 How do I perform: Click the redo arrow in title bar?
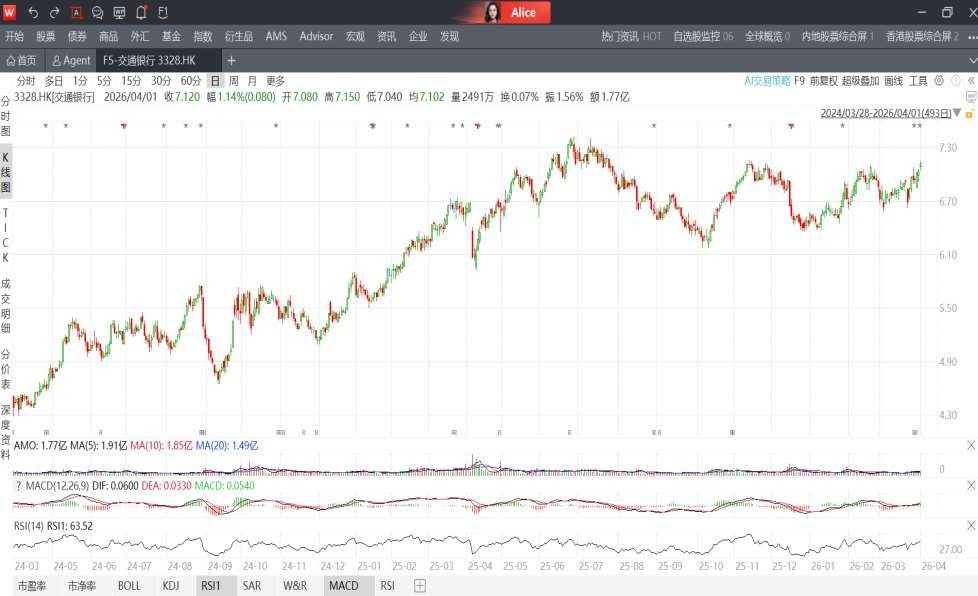pos(54,13)
